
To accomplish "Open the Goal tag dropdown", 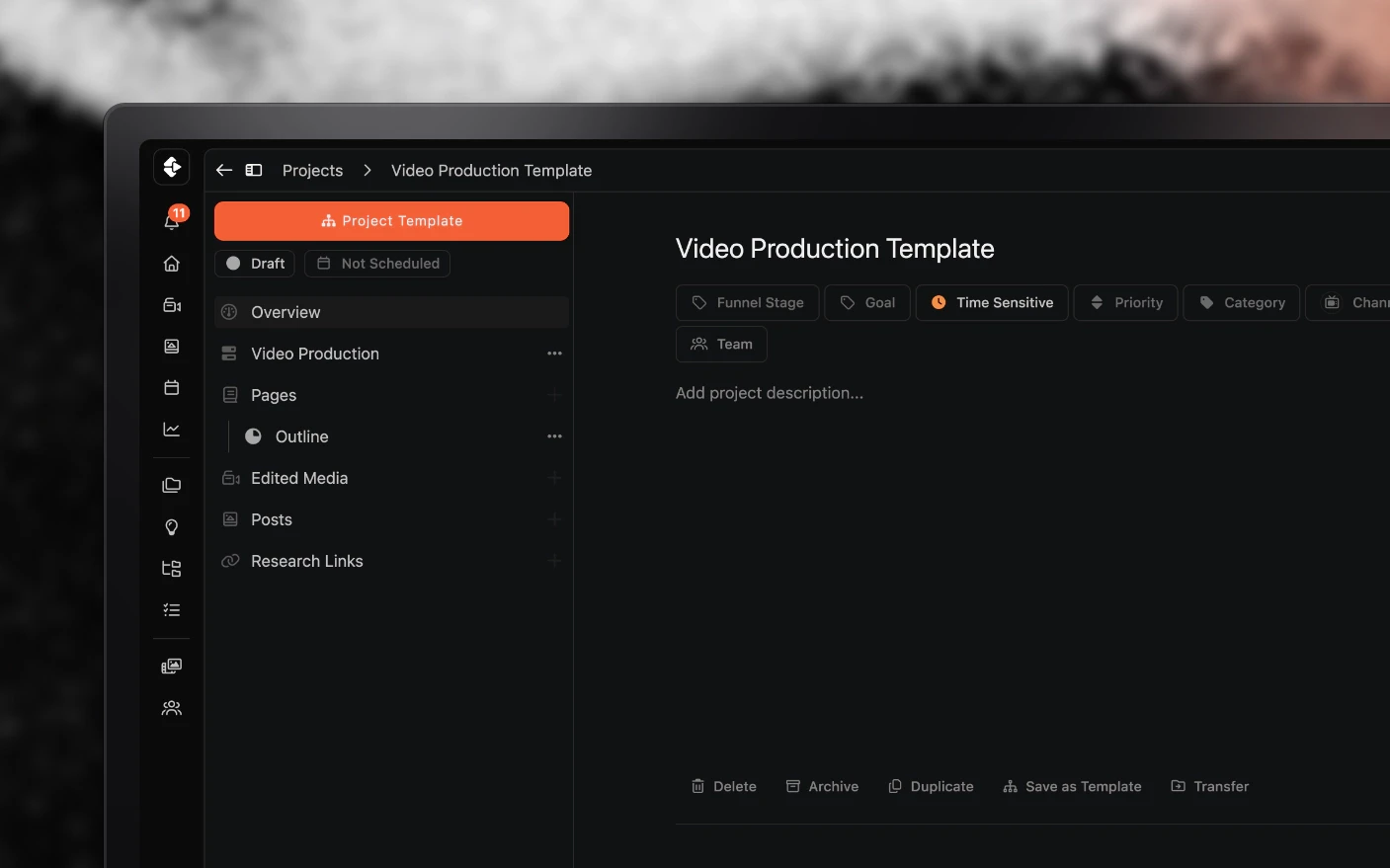I will pos(867,303).
